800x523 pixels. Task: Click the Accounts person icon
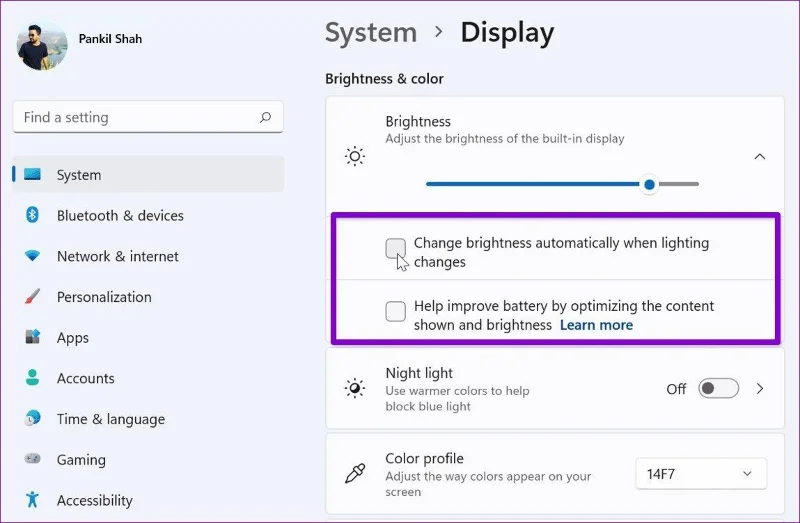(32, 378)
